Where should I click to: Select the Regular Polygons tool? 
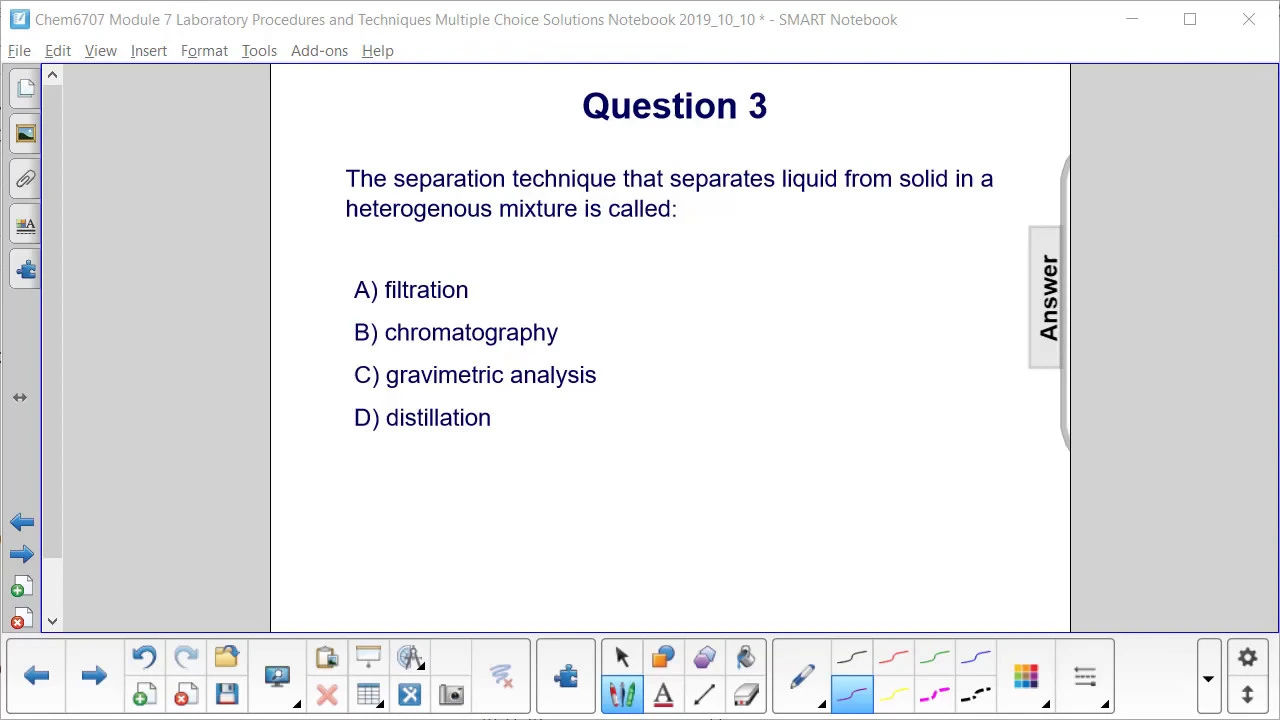pyautogui.click(x=704, y=657)
